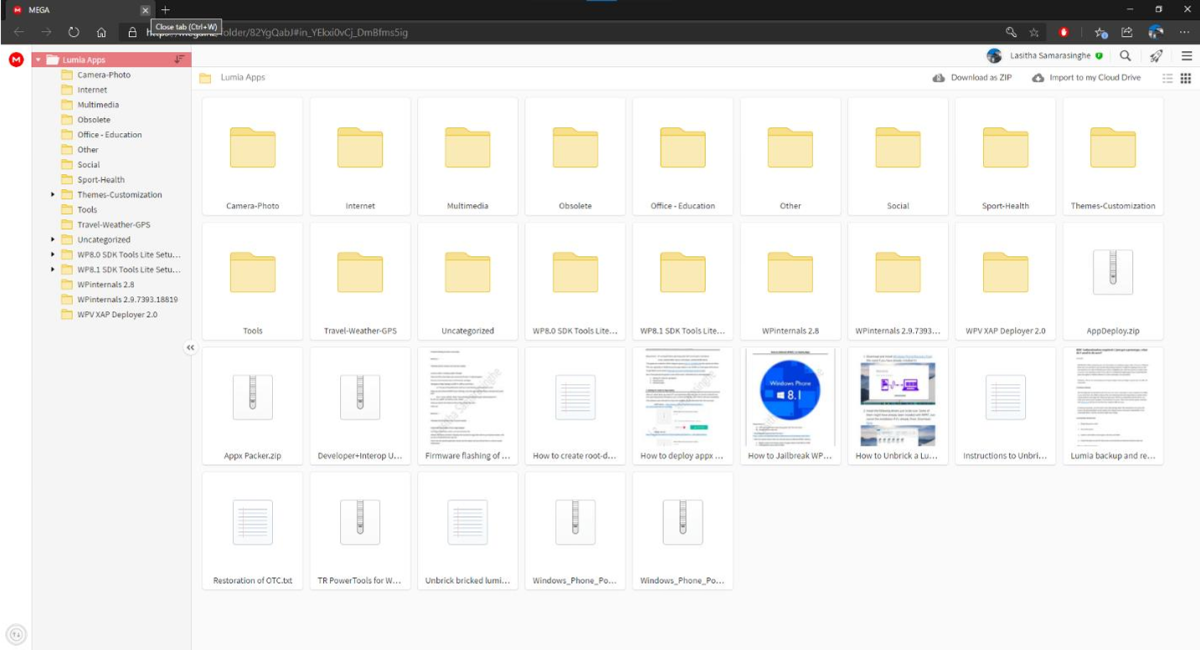Click Download as ZIP
The width and height of the screenshot is (1200, 650).
pyautogui.click(x=973, y=78)
